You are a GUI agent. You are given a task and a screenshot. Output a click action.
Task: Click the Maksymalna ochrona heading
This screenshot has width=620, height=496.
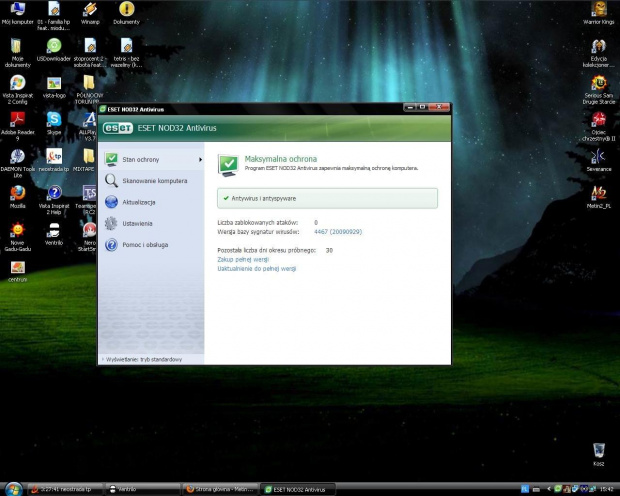(281, 159)
